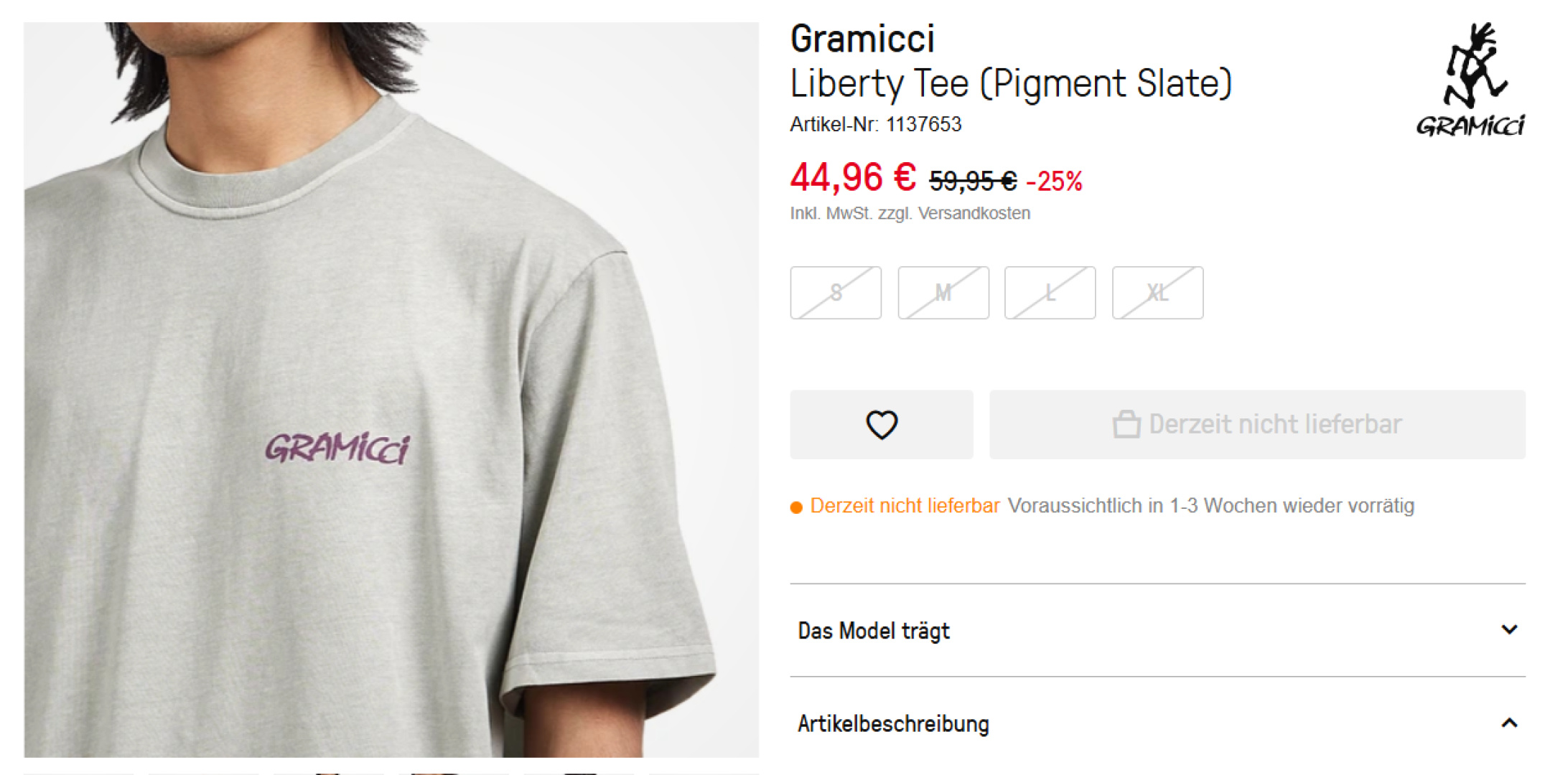Add the tee to wishlist via heart icon
Screen dimensions: 1568x775
coord(882,425)
